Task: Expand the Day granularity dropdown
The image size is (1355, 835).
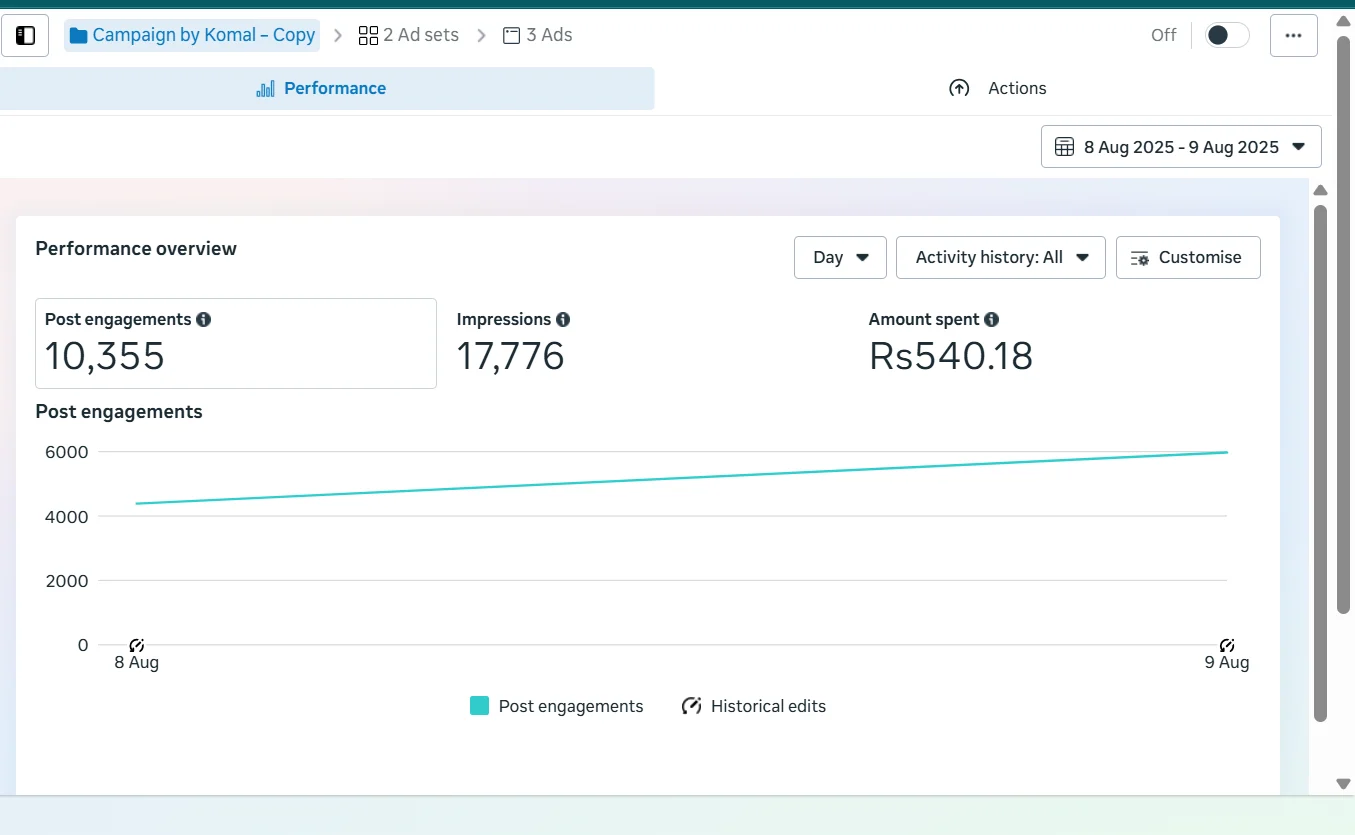Action: 840,257
